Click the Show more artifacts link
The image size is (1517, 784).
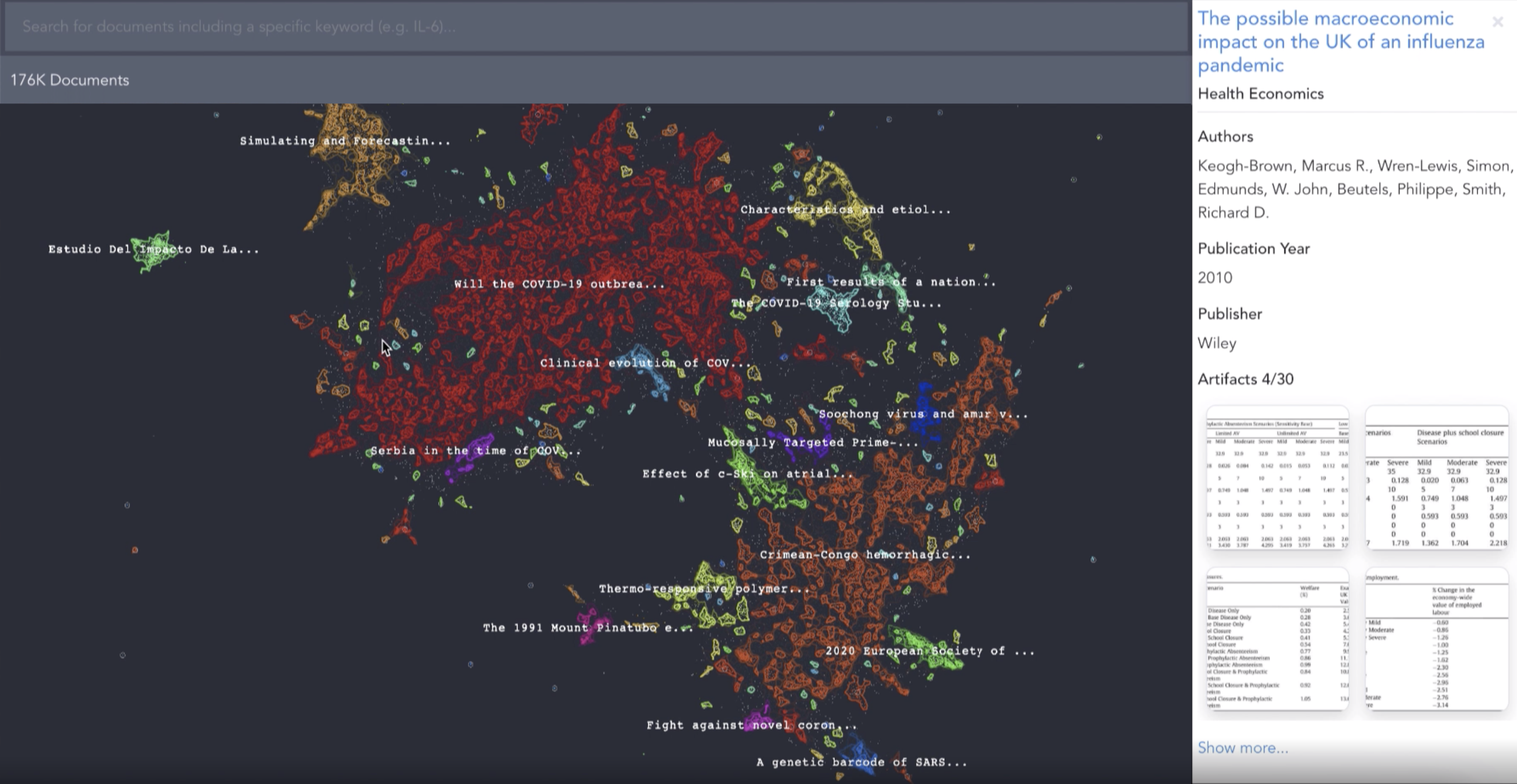point(1243,748)
